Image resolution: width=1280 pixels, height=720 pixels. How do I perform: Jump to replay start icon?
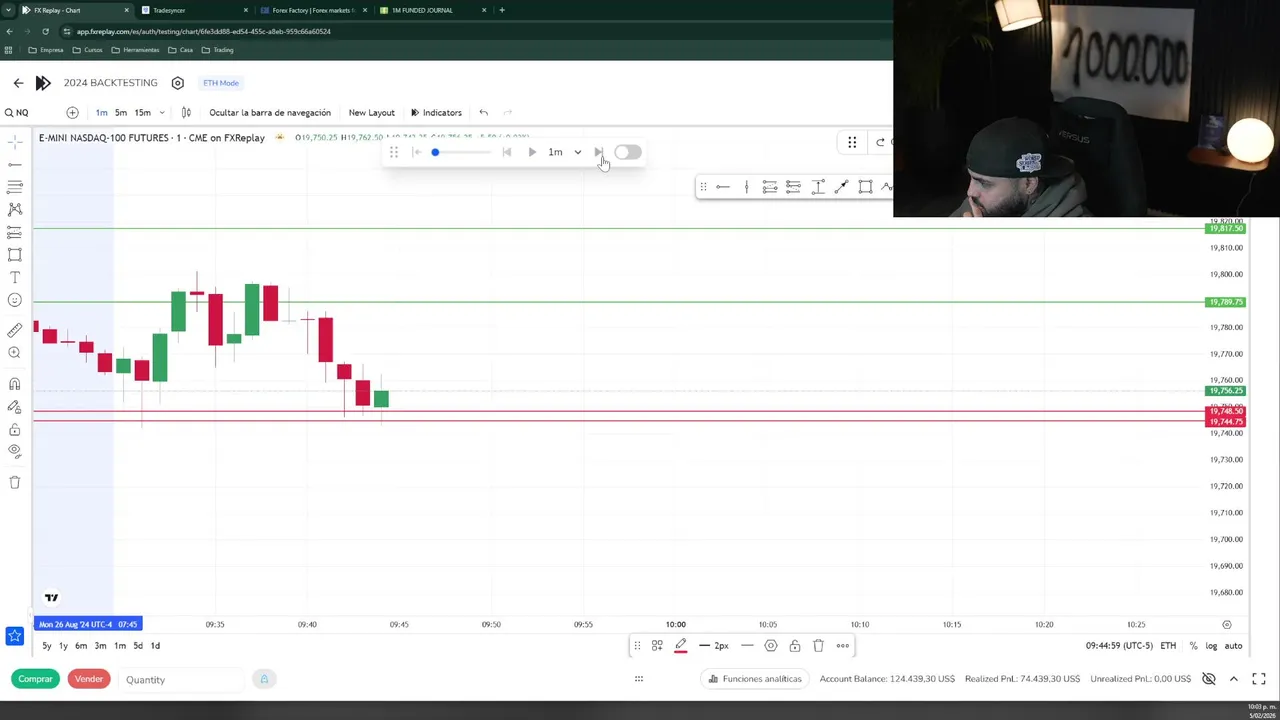pos(417,152)
